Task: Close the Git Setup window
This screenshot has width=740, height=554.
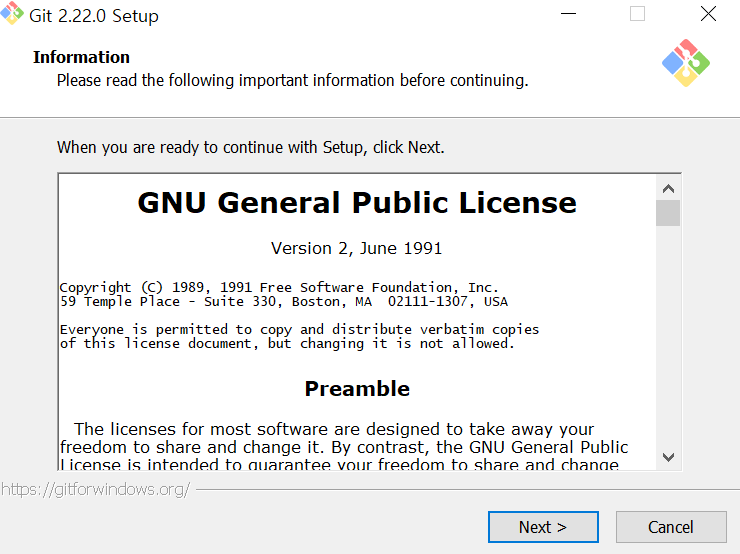Action: 708,14
